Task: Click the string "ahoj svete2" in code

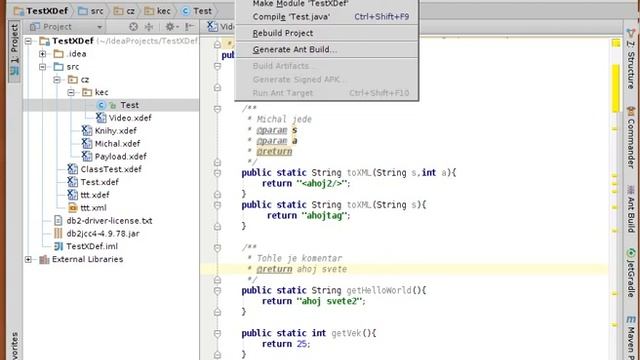Action: click(x=329, y=301)
